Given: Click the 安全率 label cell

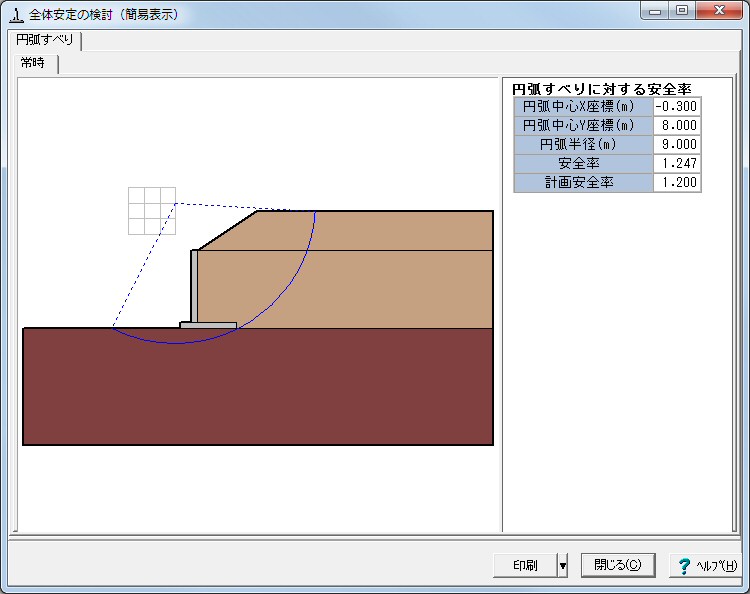Looking at the screenshot, I should tap(583, 164).
